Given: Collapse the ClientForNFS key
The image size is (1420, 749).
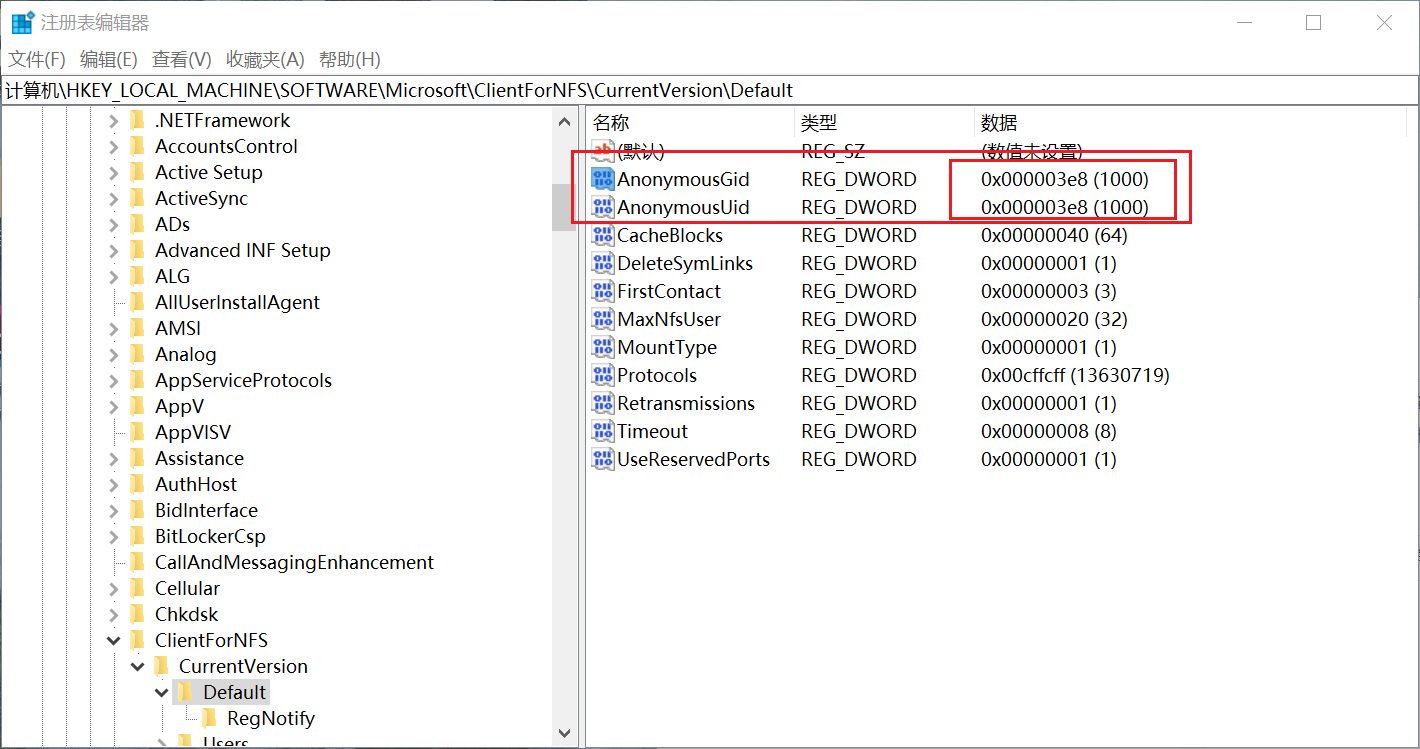Looking at the screenshot, I should pyautogui.click(x=113, y=641).
